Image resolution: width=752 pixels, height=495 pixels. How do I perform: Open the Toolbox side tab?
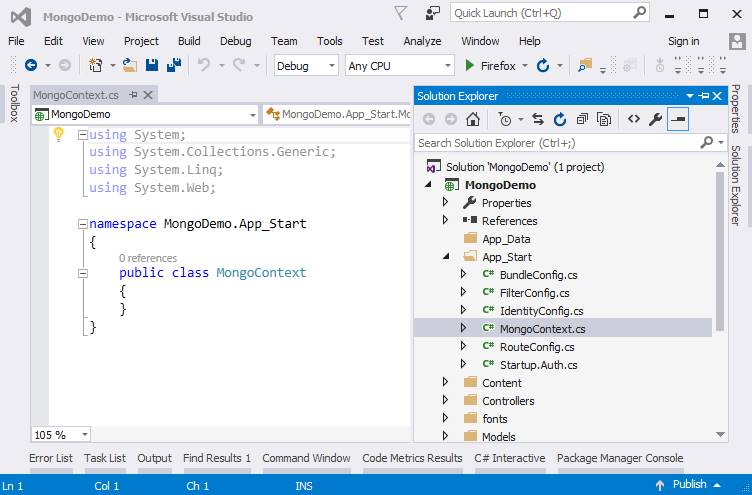(15, 103)
